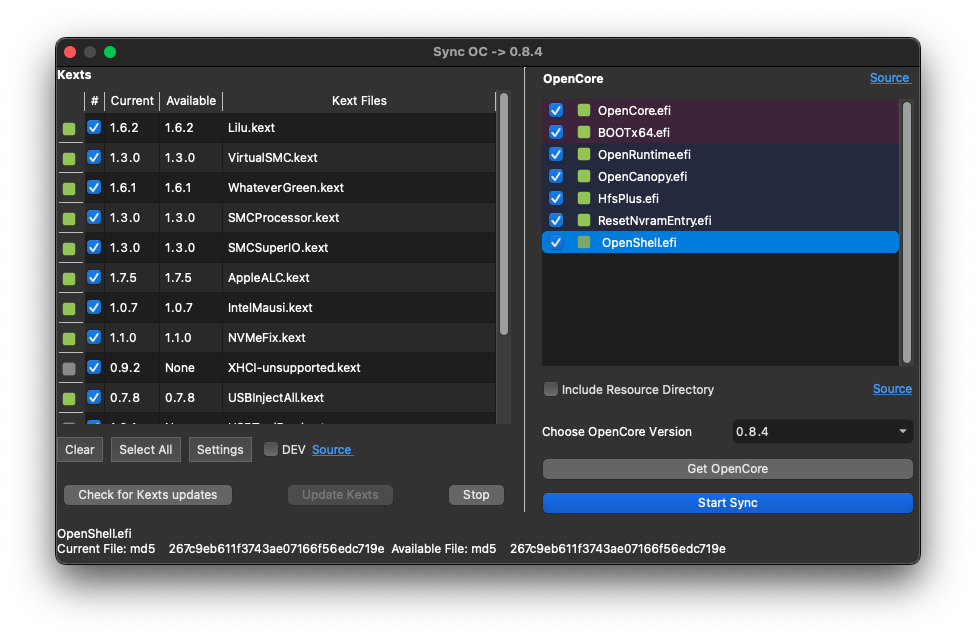This screenshot has height=638, width=976.
Task: Click the Clear button
Action: 80,449
